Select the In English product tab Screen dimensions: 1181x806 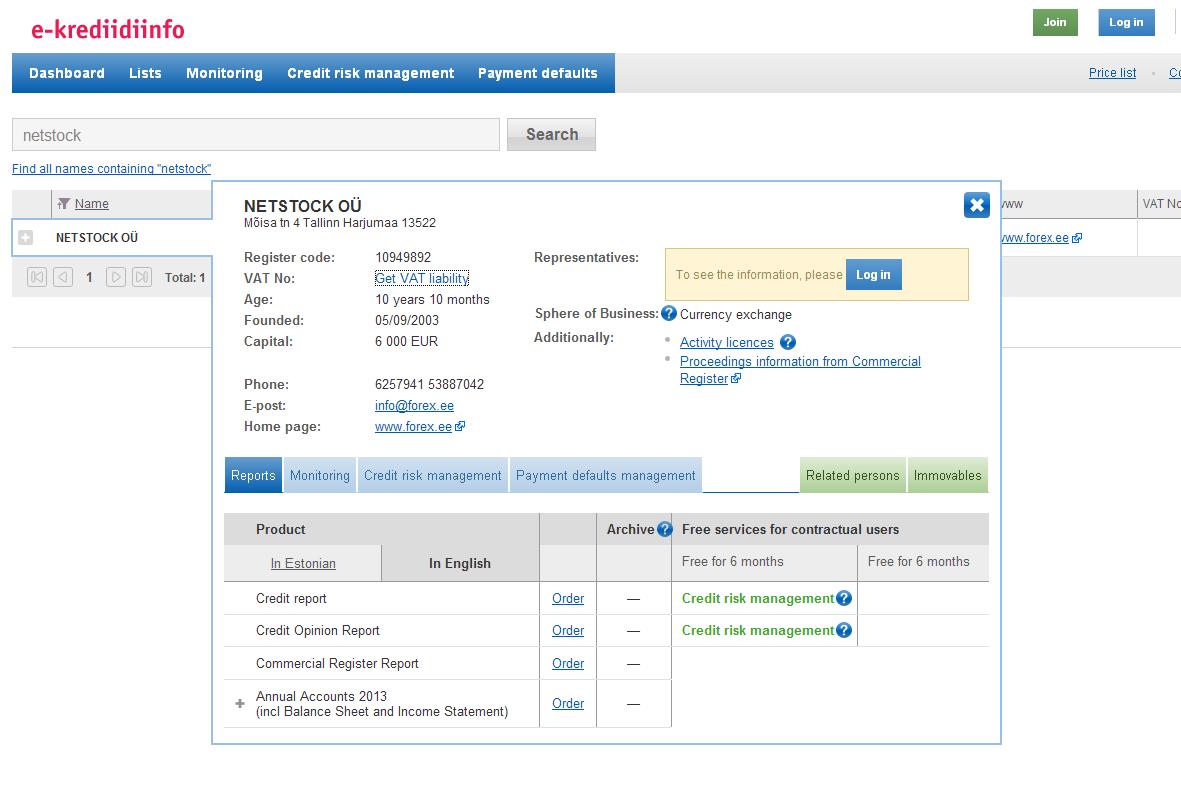coord(459,563)
